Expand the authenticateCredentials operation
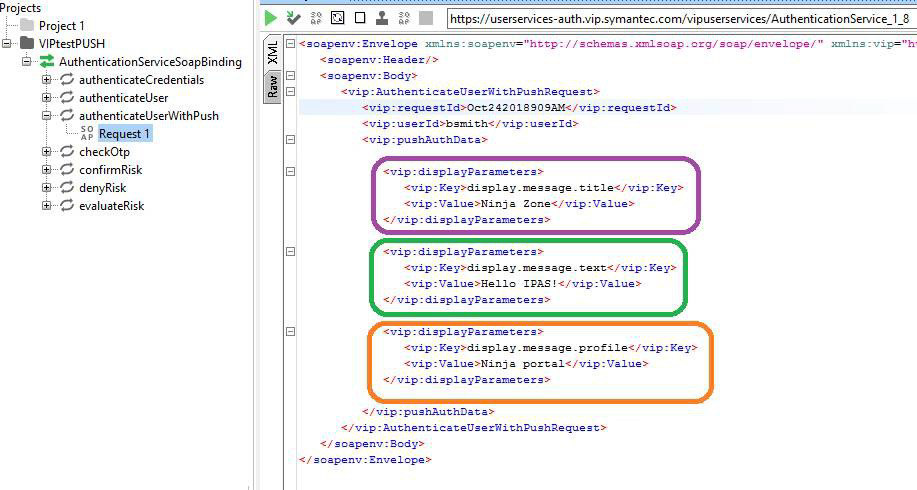 (46, 80)
